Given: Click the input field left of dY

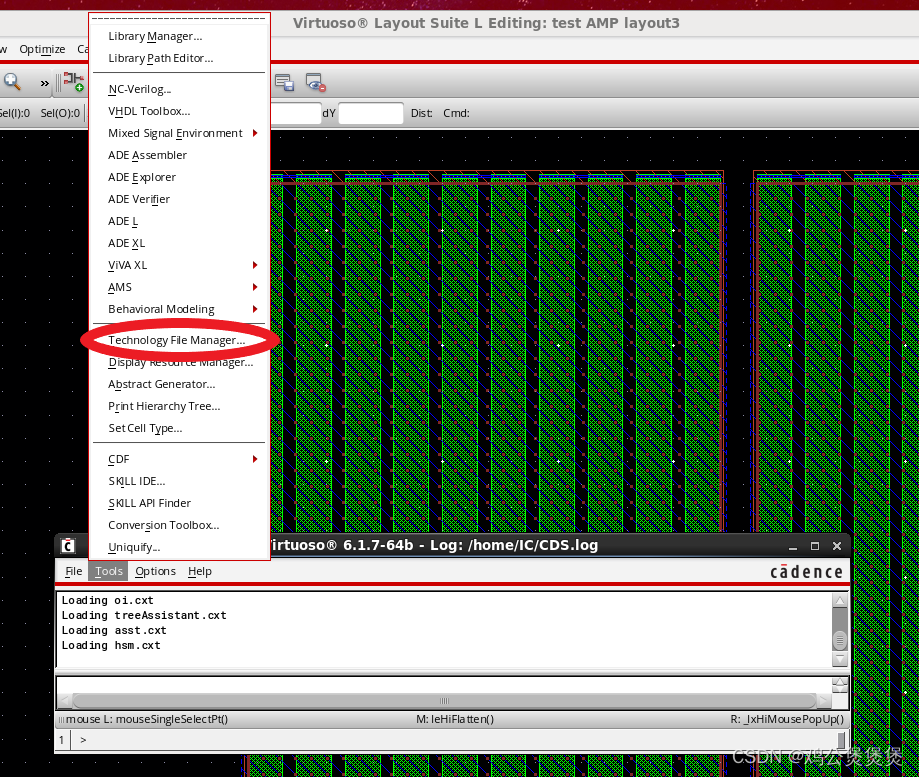Looking at the screenshot, I should tap(296, 113).
